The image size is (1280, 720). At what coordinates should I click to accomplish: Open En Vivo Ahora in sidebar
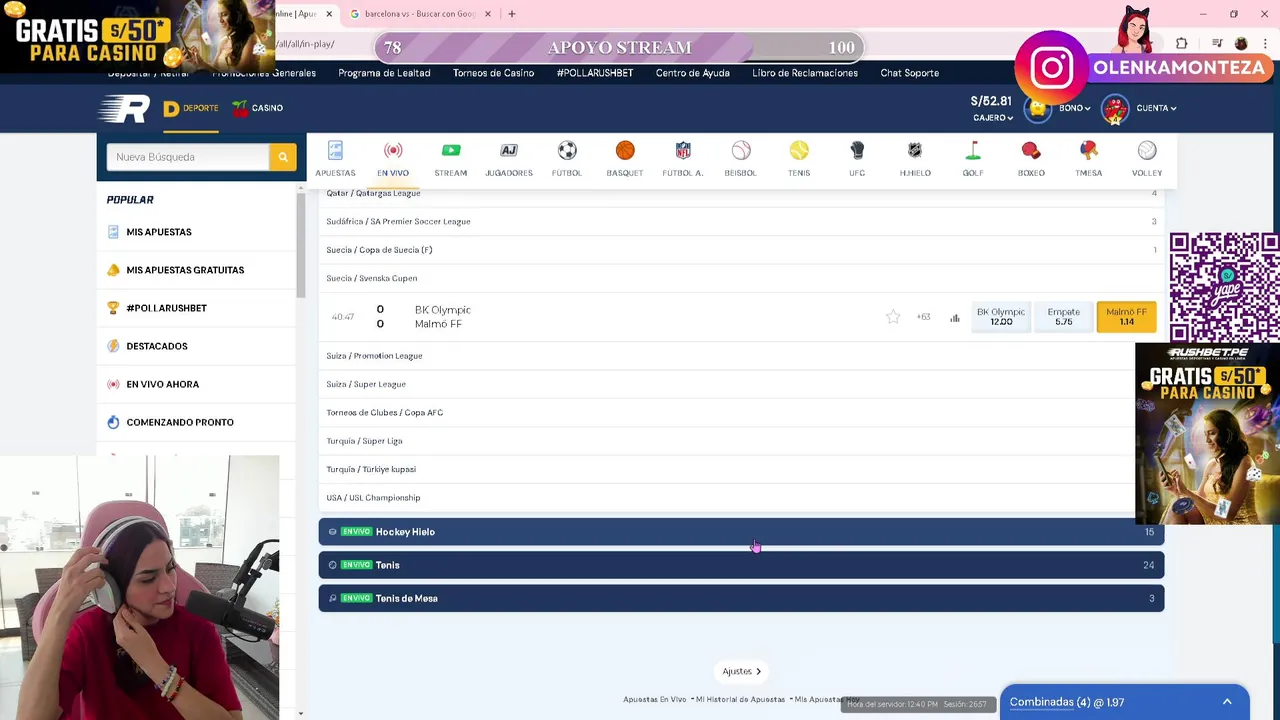(162, 384)
